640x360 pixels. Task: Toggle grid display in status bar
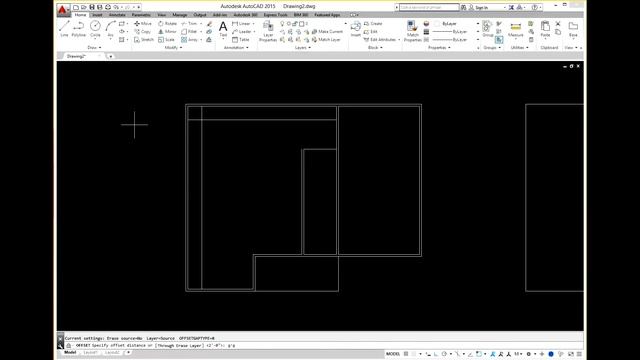click(x=406, y=354)
